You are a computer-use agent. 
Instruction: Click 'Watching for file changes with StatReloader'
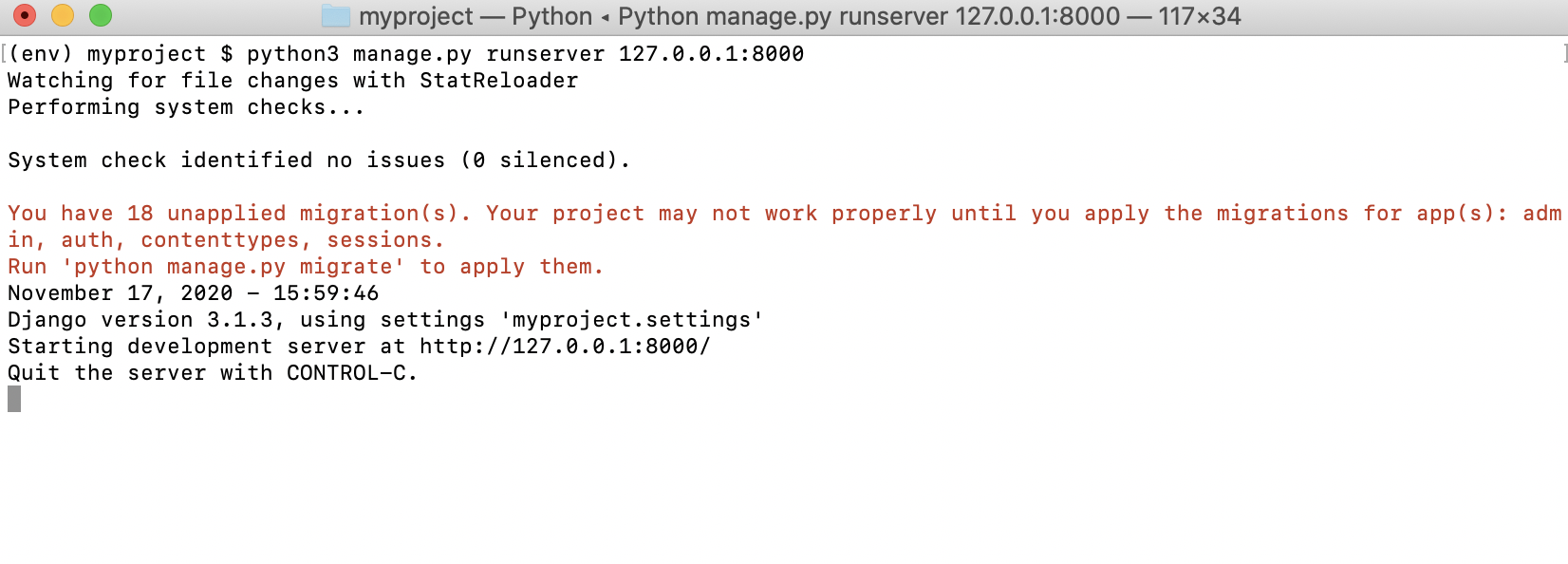click(293, 81)
